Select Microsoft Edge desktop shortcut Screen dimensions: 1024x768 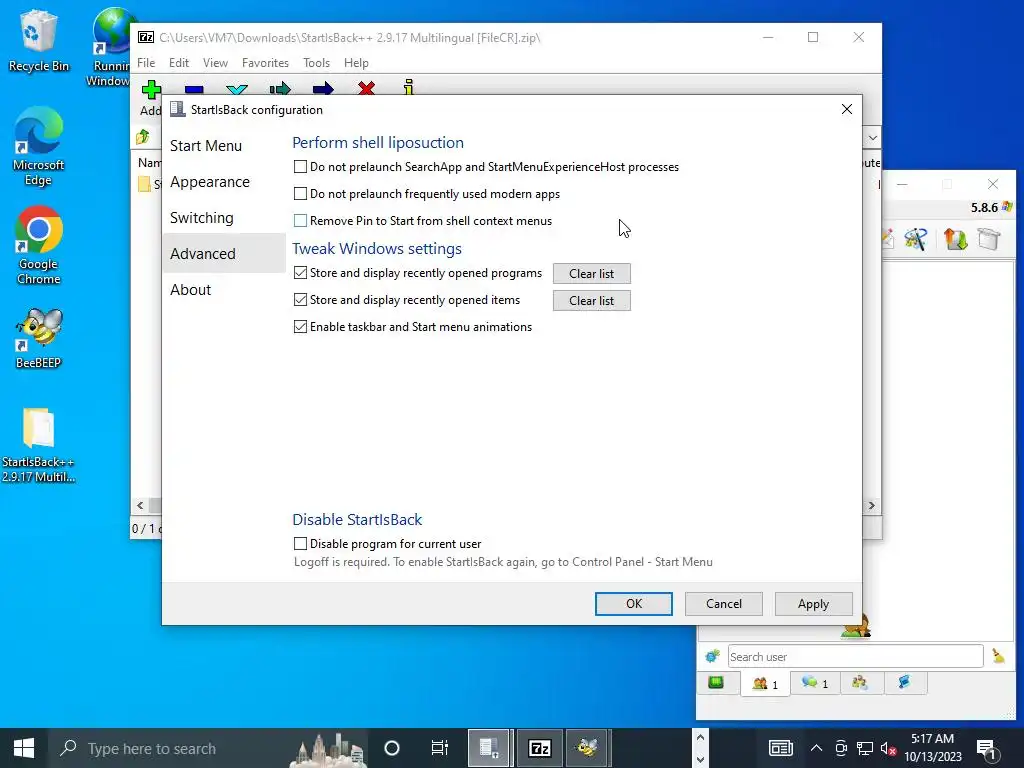click(x=38, y=147)
